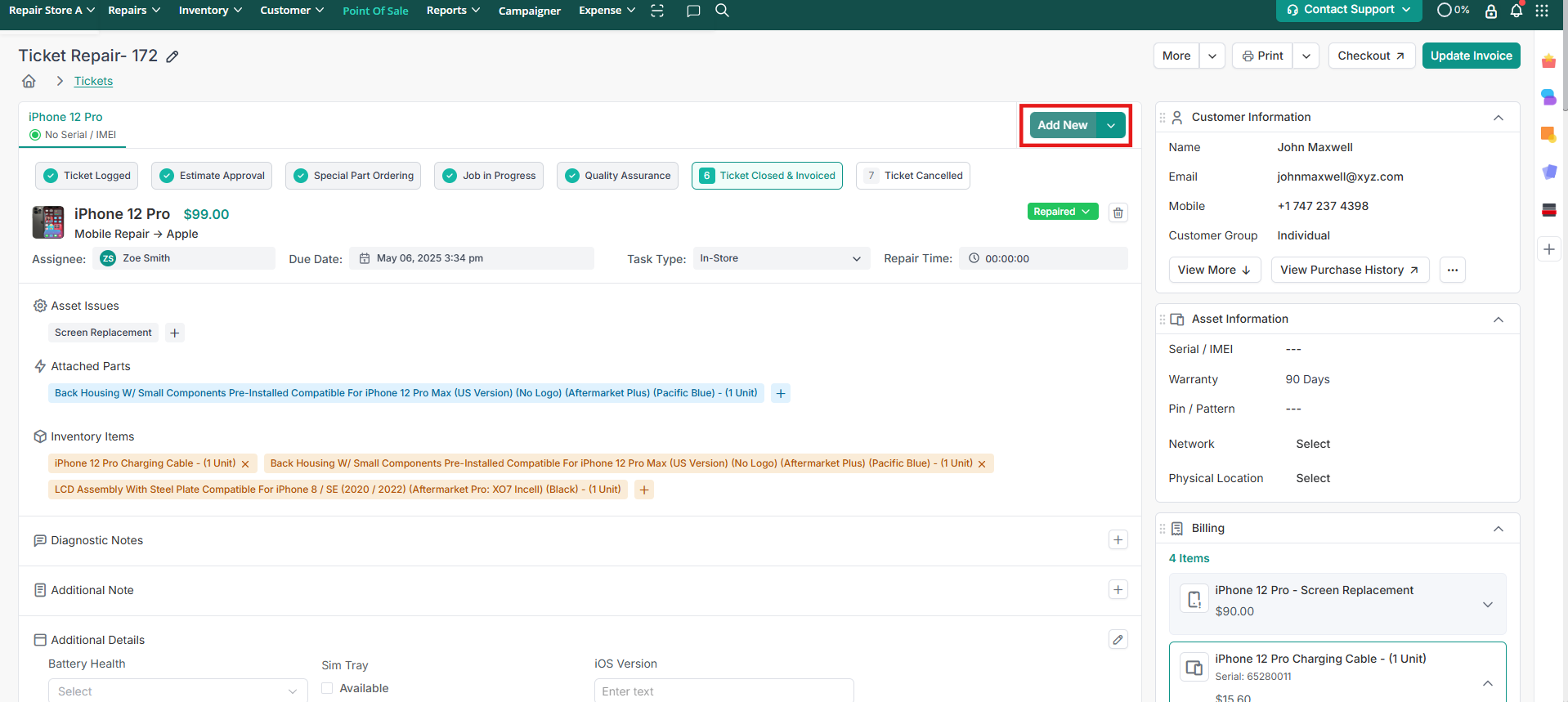Screen dimensions: 1568x702
Task: Edit Additional Details with pencil icon
Action: coord(1118,640)
